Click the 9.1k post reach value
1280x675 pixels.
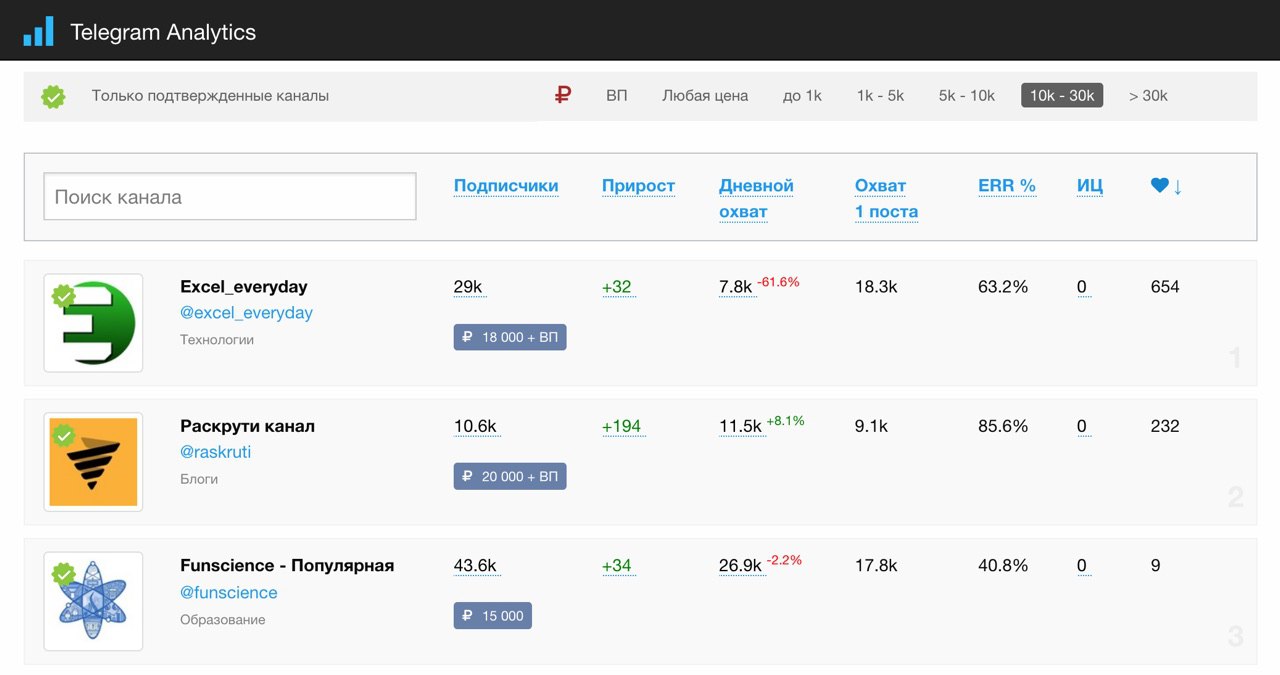click(871, 426)
